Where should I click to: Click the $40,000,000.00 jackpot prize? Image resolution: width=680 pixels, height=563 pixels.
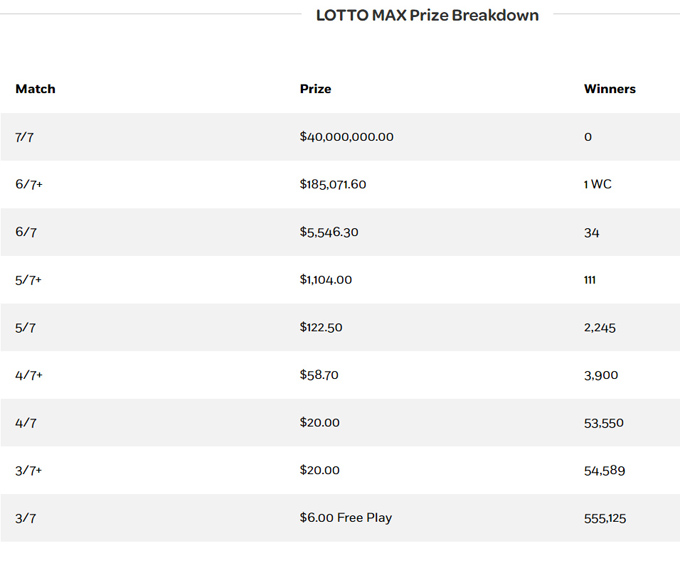(x=347, y=137)
